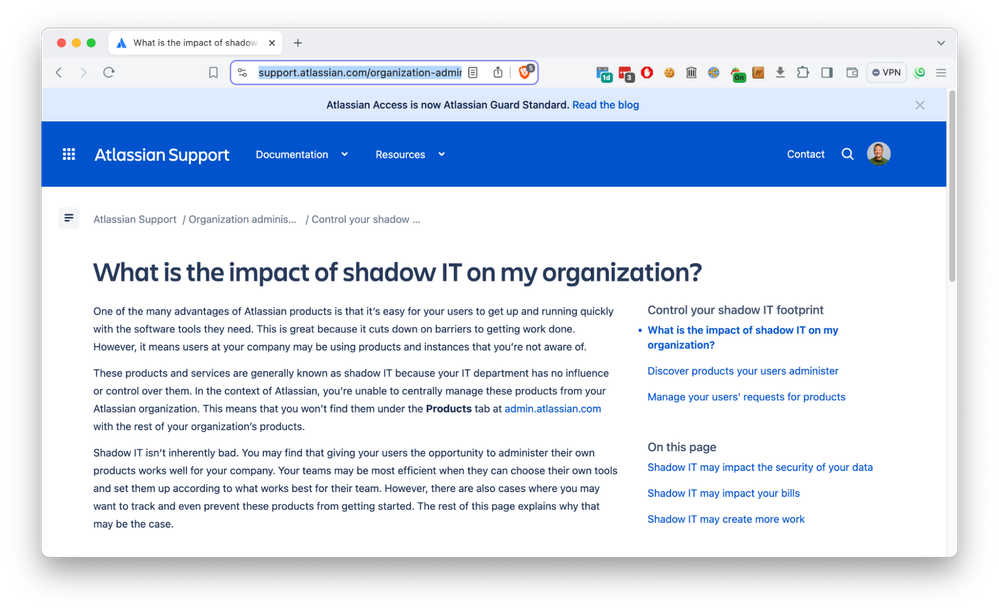Select the 'What is the impact of shadow' tab

point(196,43)
